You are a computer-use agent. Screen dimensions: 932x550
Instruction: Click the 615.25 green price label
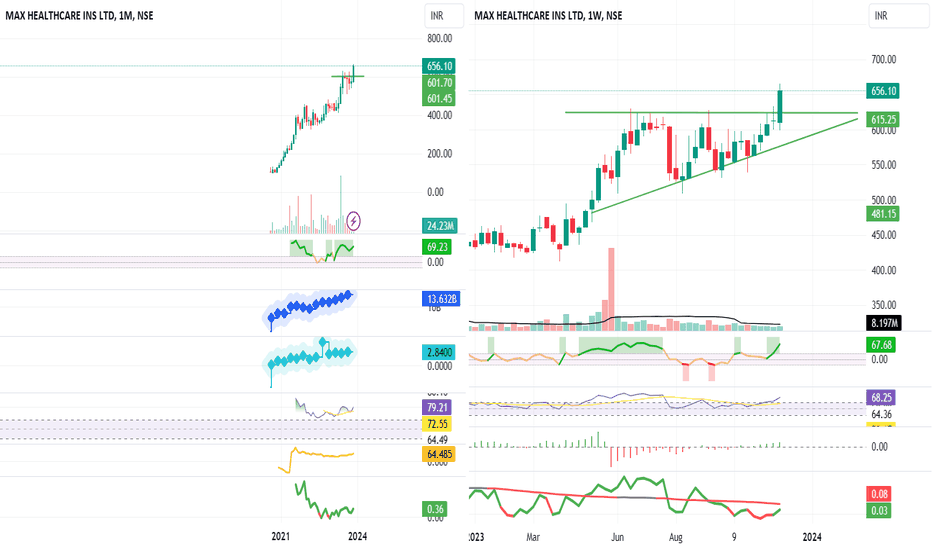883,120
